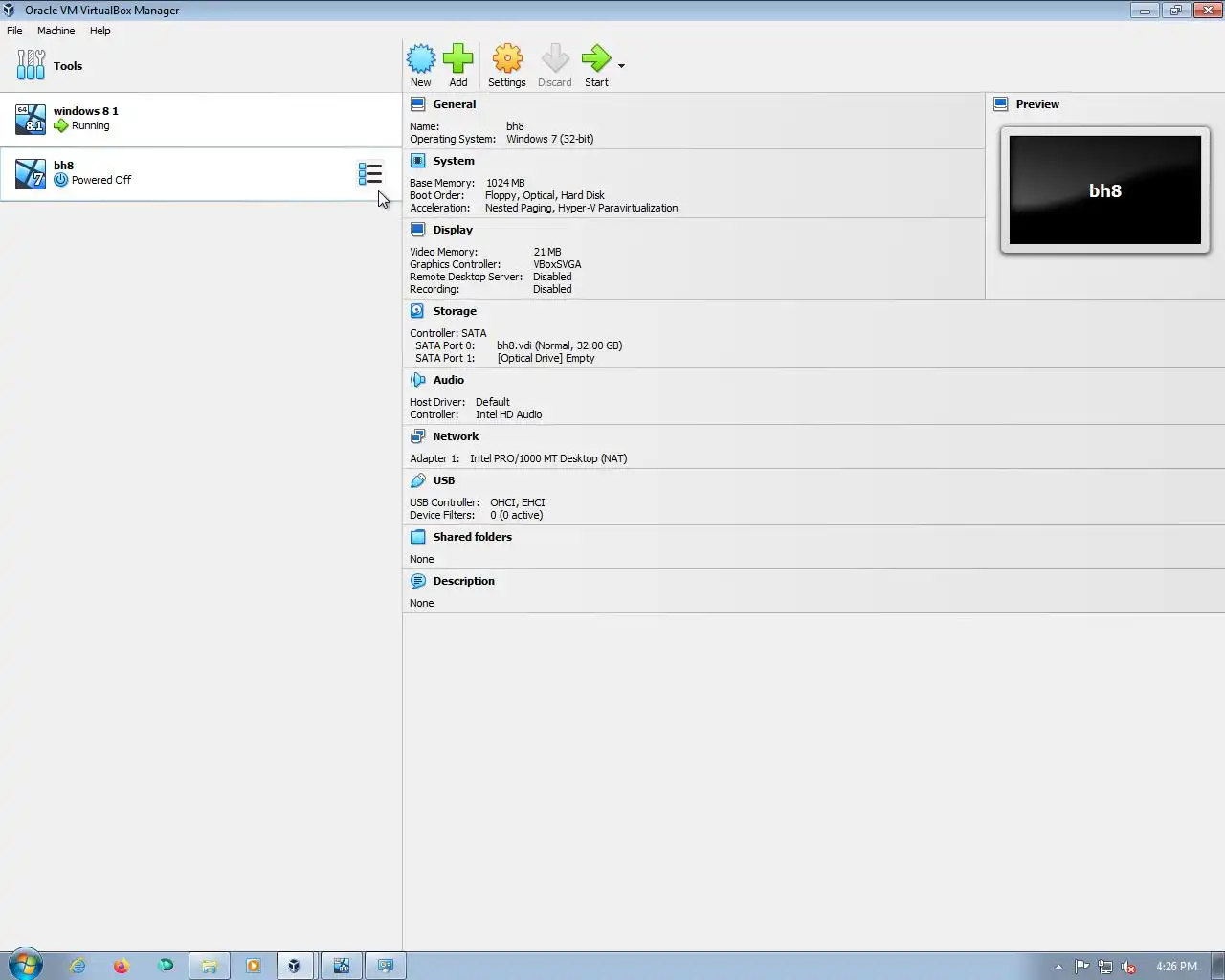Screen dimensions: 1225x980
Task: Open the Shared folders heading link
Action: 473,537
